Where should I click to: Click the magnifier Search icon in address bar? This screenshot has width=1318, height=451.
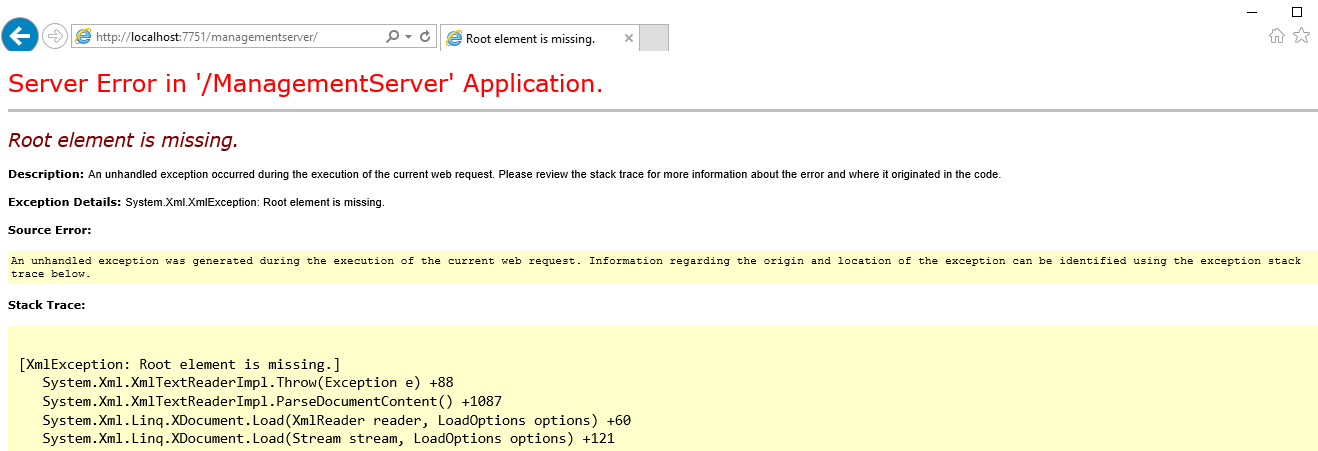coord(392,37)
